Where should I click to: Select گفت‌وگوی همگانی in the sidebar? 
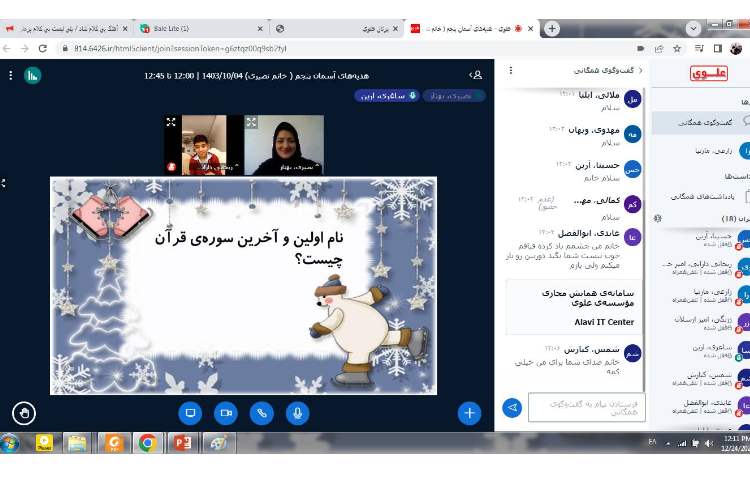point(701,122)
